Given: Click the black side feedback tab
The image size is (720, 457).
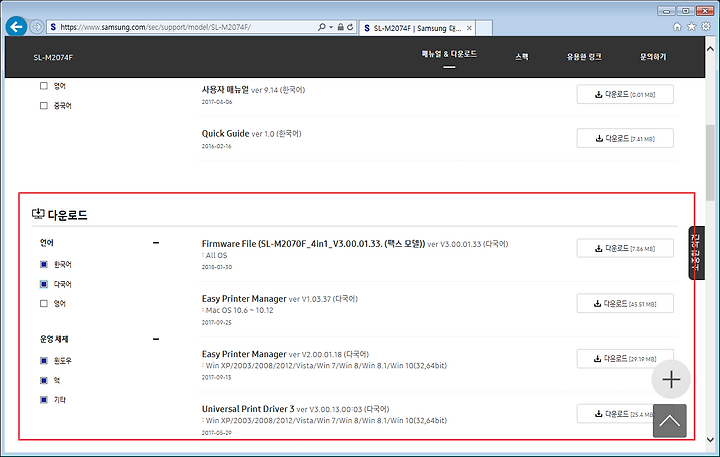Looking at the screenshot, I should (696, 253).
